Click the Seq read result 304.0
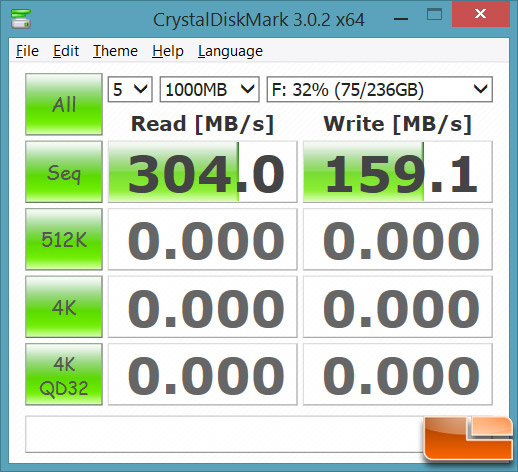 point(203,172)
